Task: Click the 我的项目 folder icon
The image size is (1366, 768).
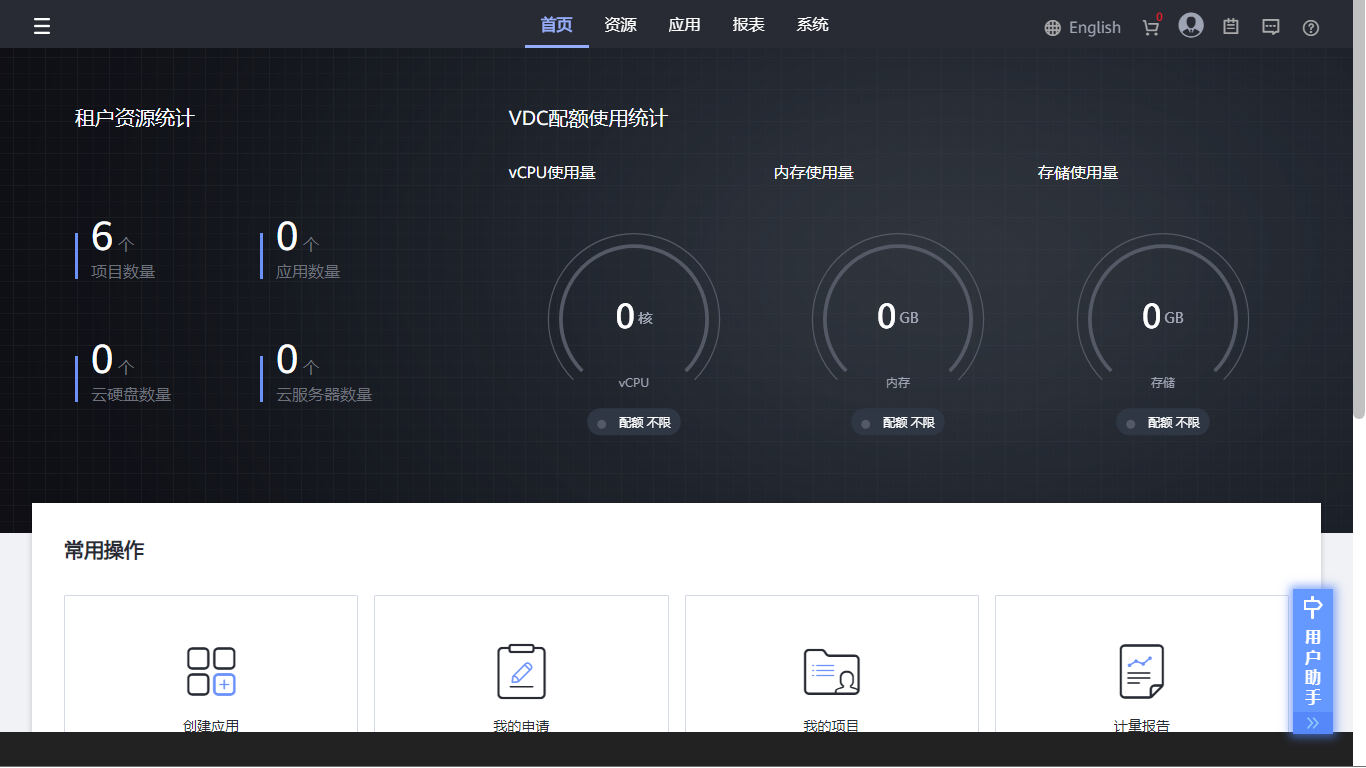Action: point(831,671)
